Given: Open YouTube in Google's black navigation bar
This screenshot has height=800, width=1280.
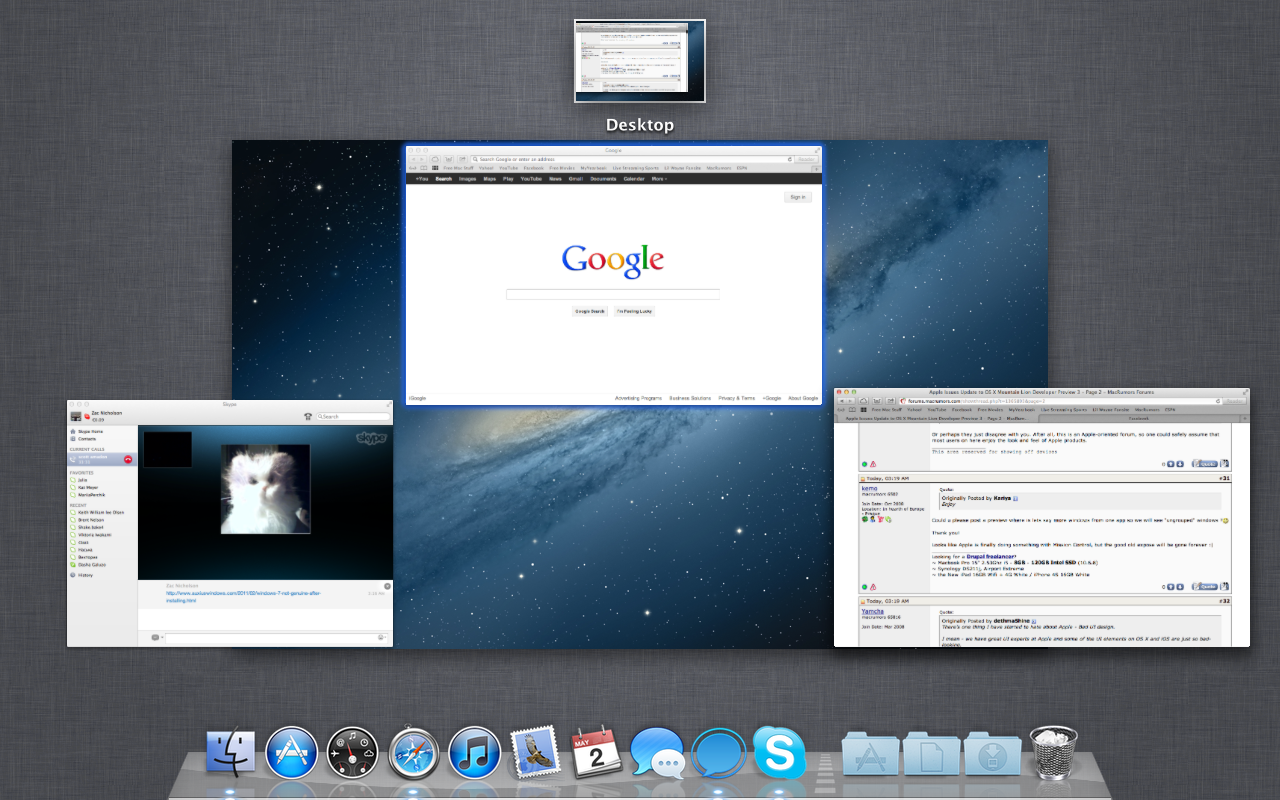Looking at the screenshot, I should pyautogui.click(x=531, y=179).
